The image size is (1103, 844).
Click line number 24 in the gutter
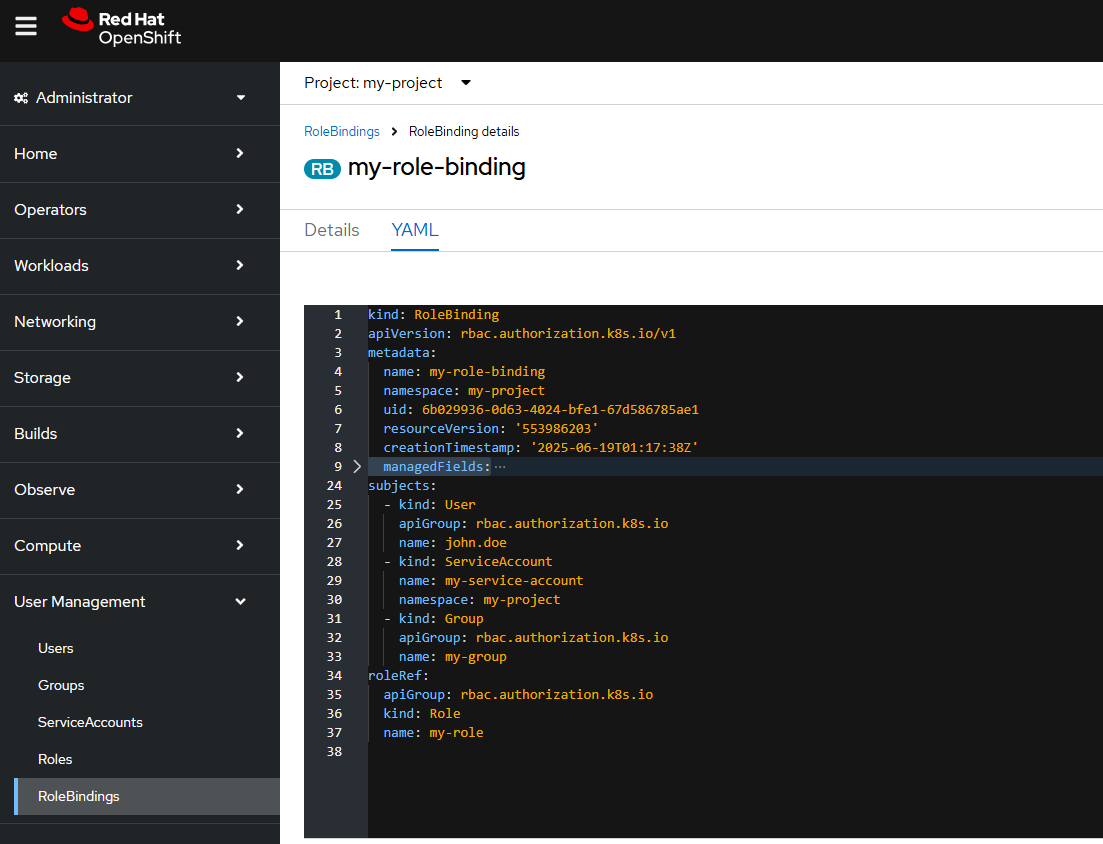click(x=334, y=485)
